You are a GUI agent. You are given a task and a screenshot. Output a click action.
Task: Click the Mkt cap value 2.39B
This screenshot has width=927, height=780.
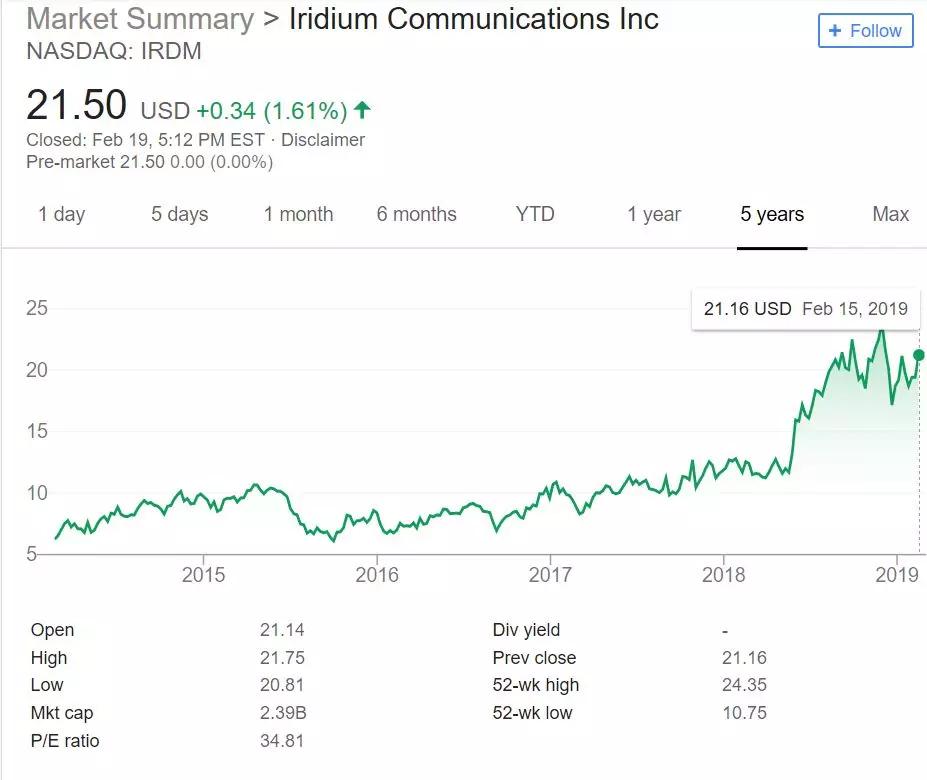click(x=283, y=713)
